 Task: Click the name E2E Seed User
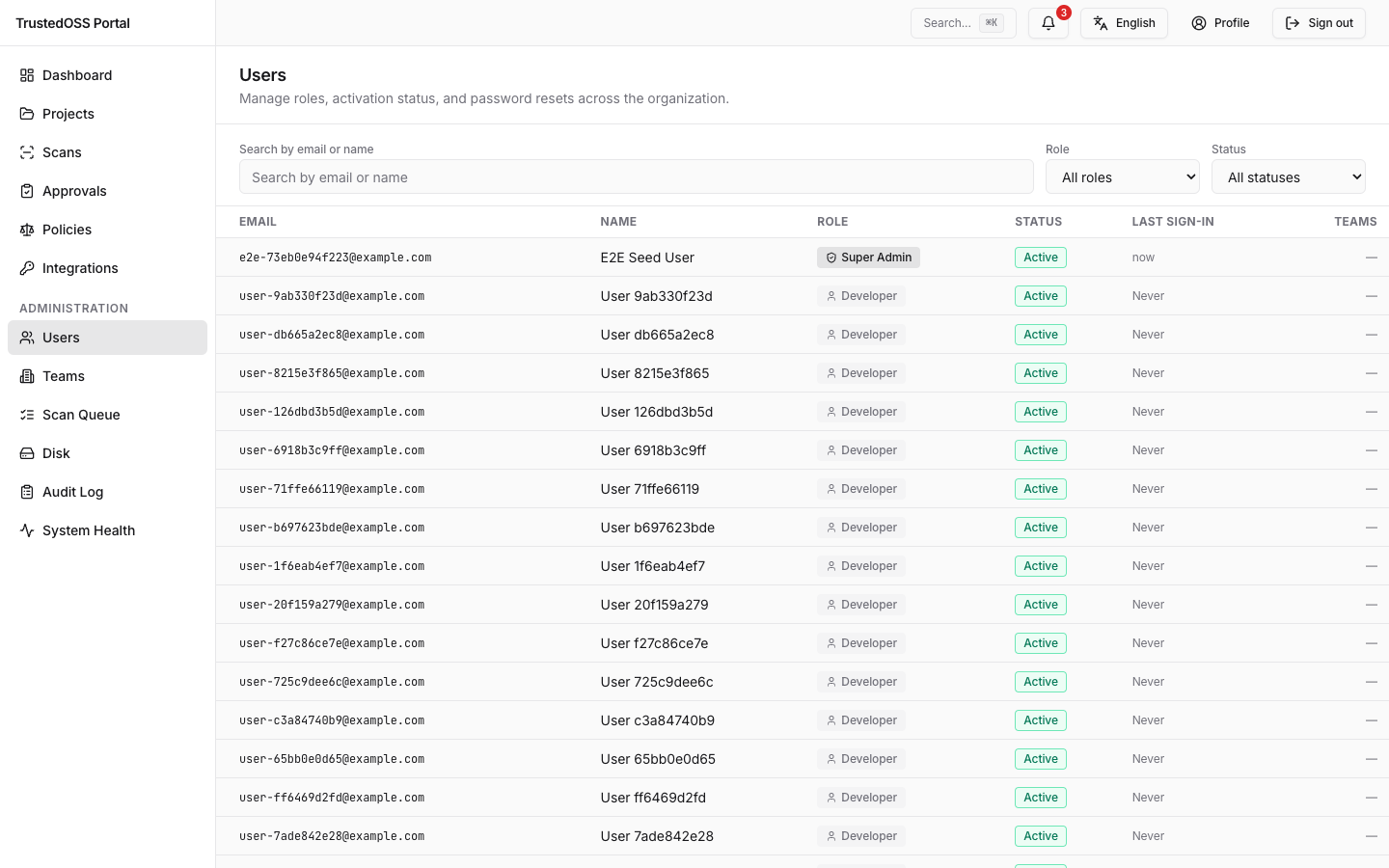tap(647, 258)
